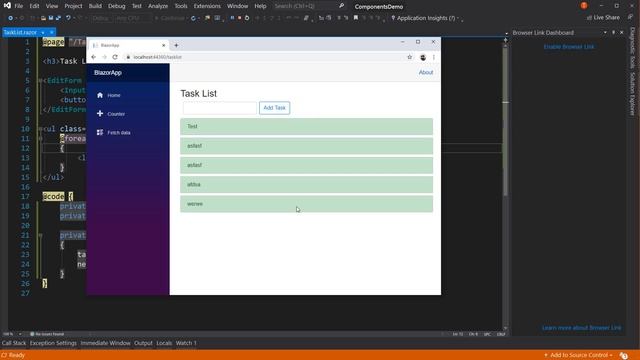Click the Continue debug button
The image size is (640, 360).
tap(170, 18)
